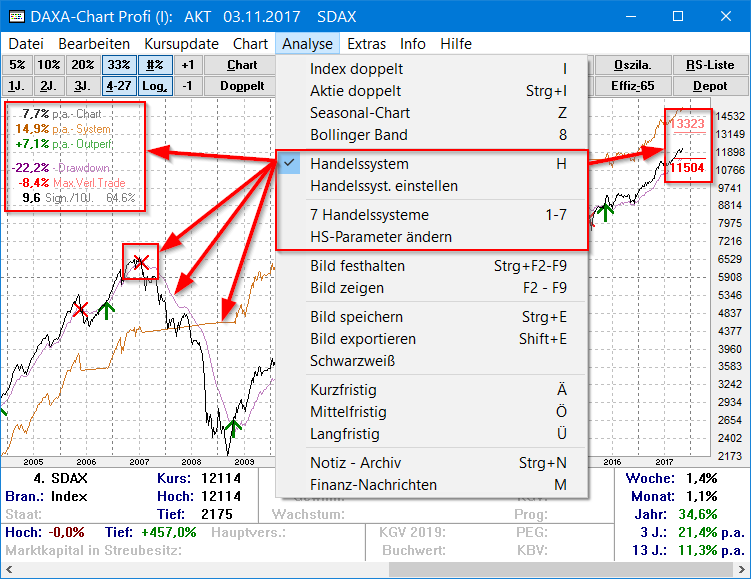
Task: Click the Depot button
Action: tap(710, 86)
